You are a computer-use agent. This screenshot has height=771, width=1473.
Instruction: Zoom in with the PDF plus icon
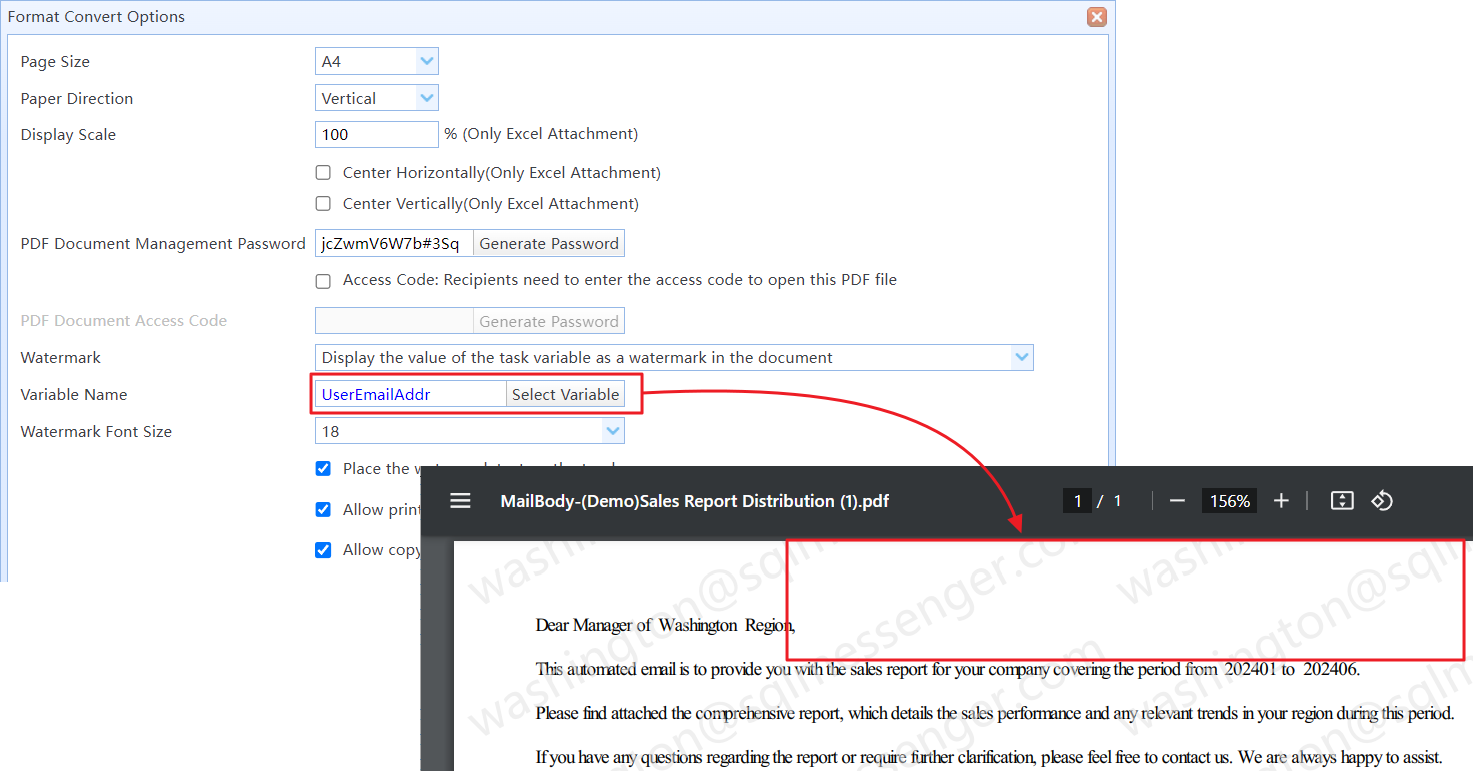pos(1281,501)
